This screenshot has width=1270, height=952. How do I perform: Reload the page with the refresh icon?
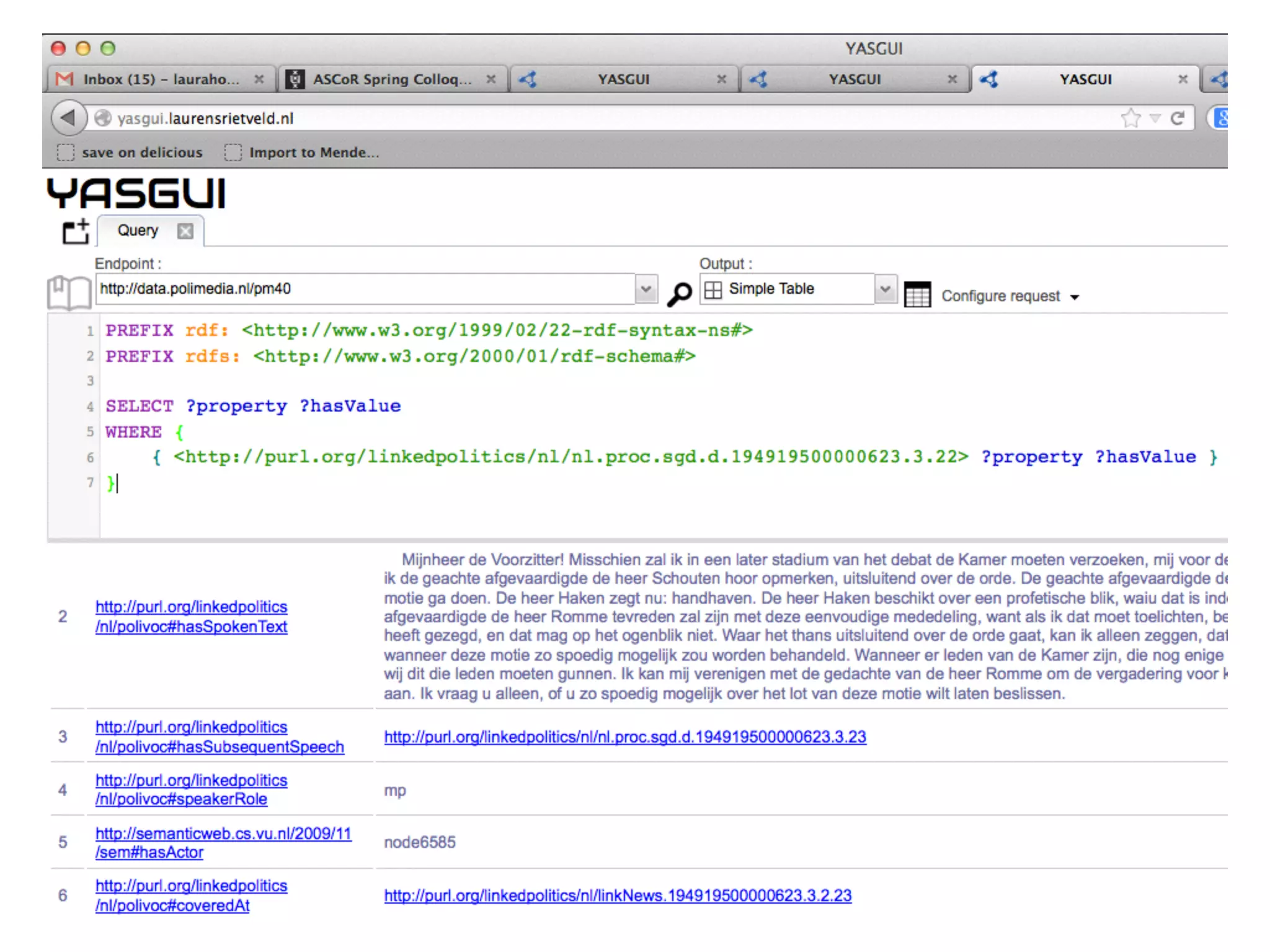(x=1177, y=118)
